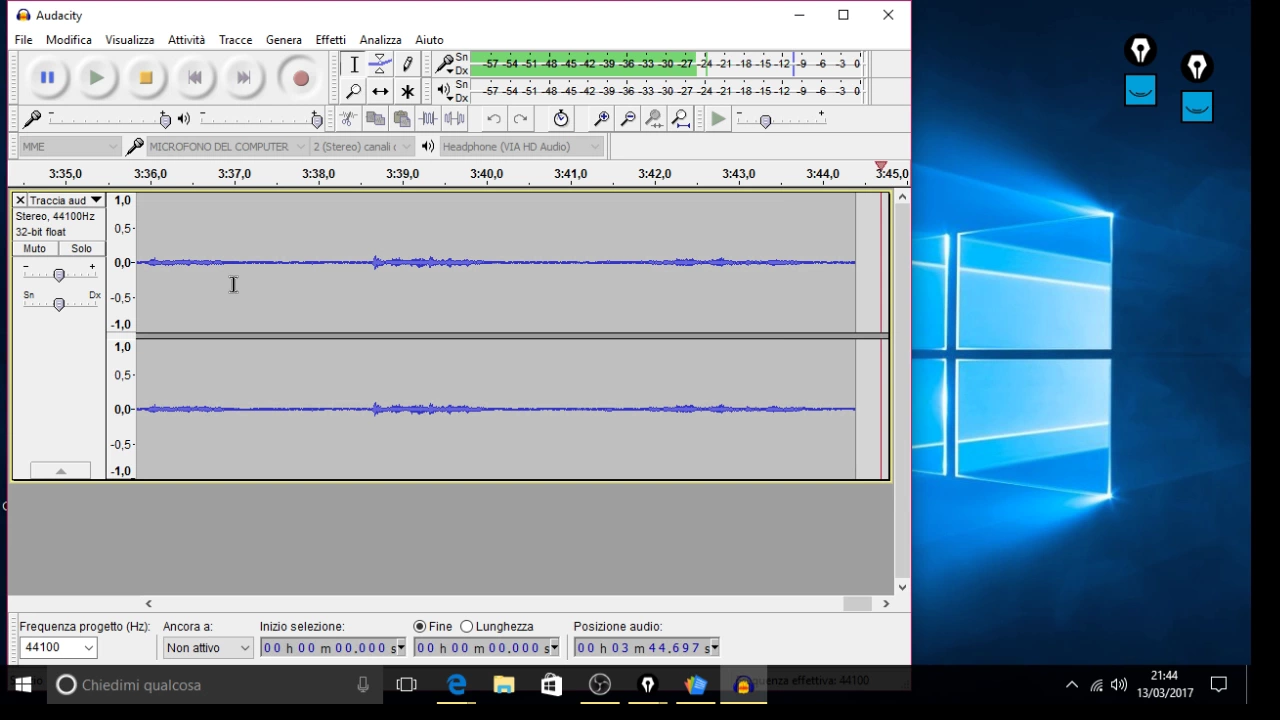
Task: Open the MME audio host dropdown
Action: point(70,146)
